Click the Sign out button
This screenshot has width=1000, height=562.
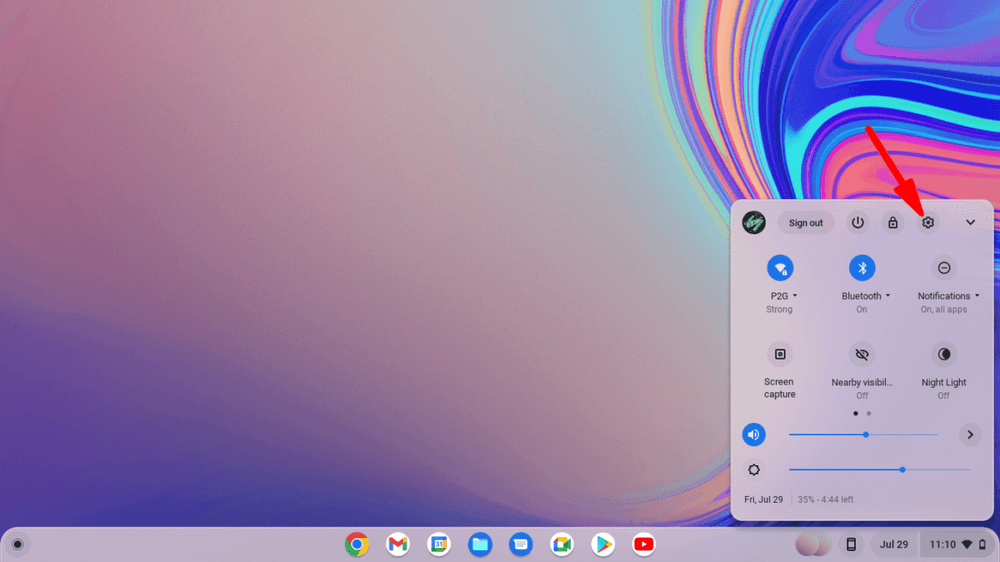point(805,223)
